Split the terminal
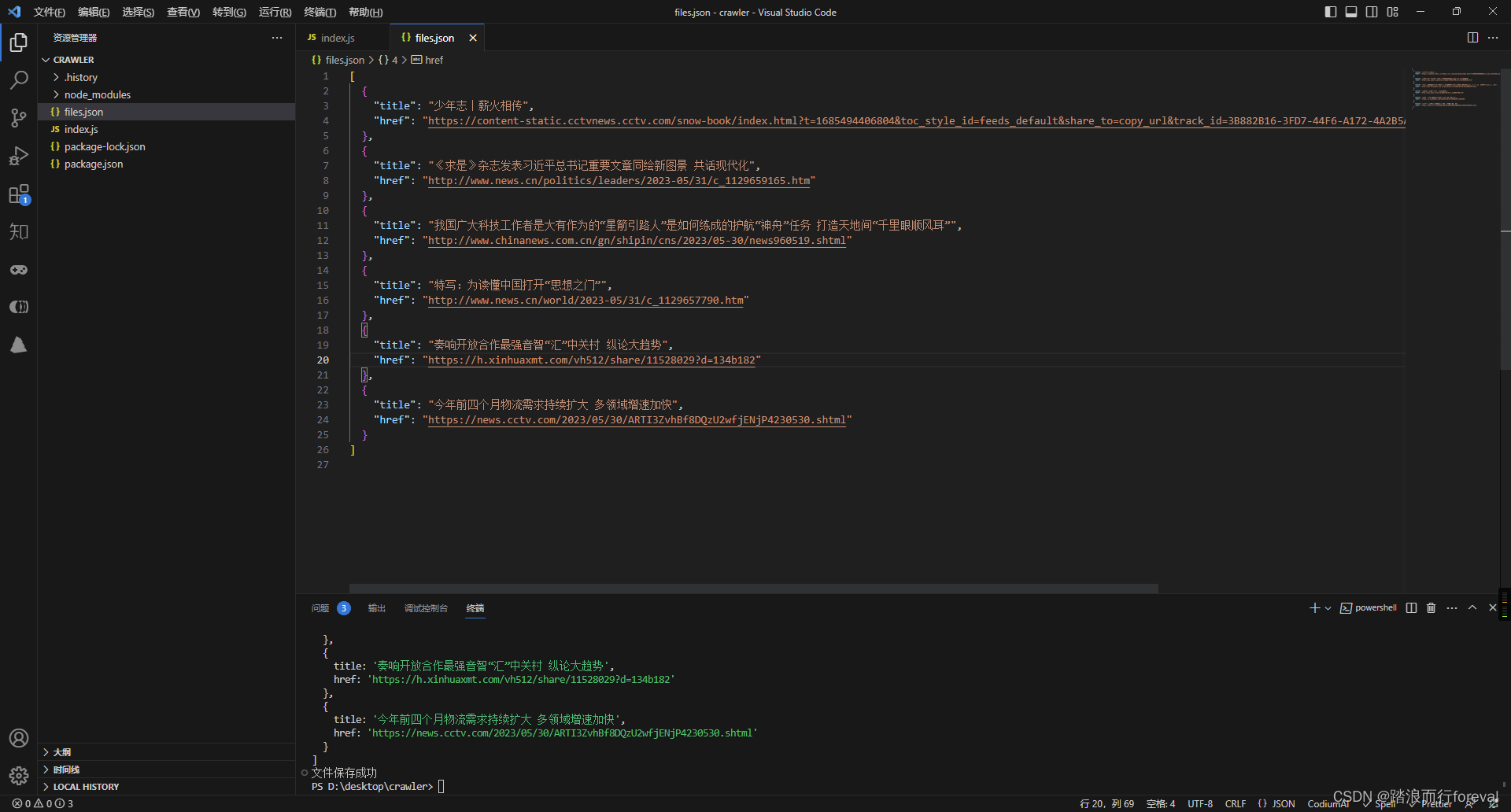 (x=1412, y=608)
